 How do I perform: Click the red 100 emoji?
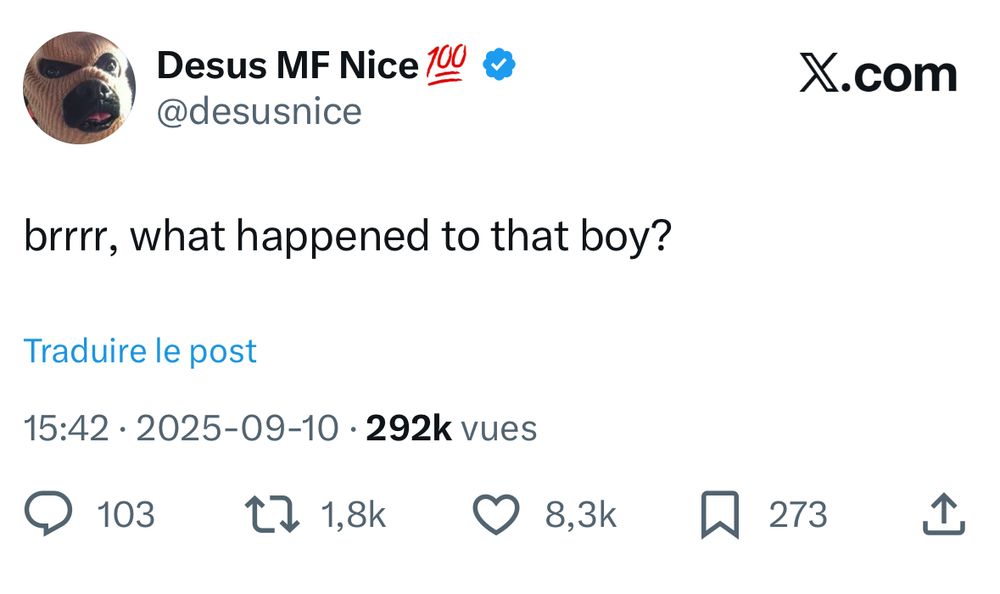[446, 66]
